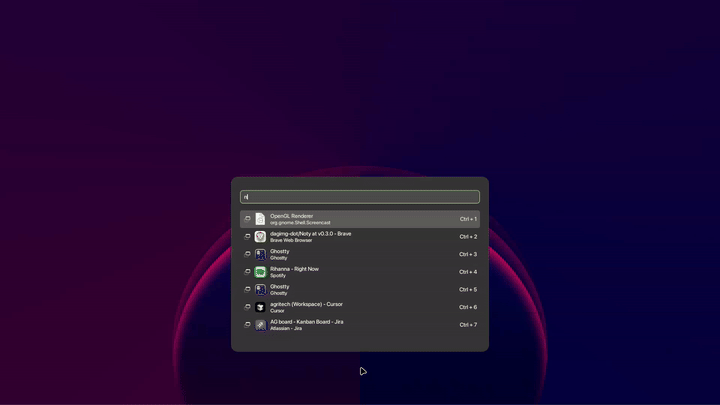
Task: Click small window glyph in Ctrl+3 Ghostty row
Action: 248,254
